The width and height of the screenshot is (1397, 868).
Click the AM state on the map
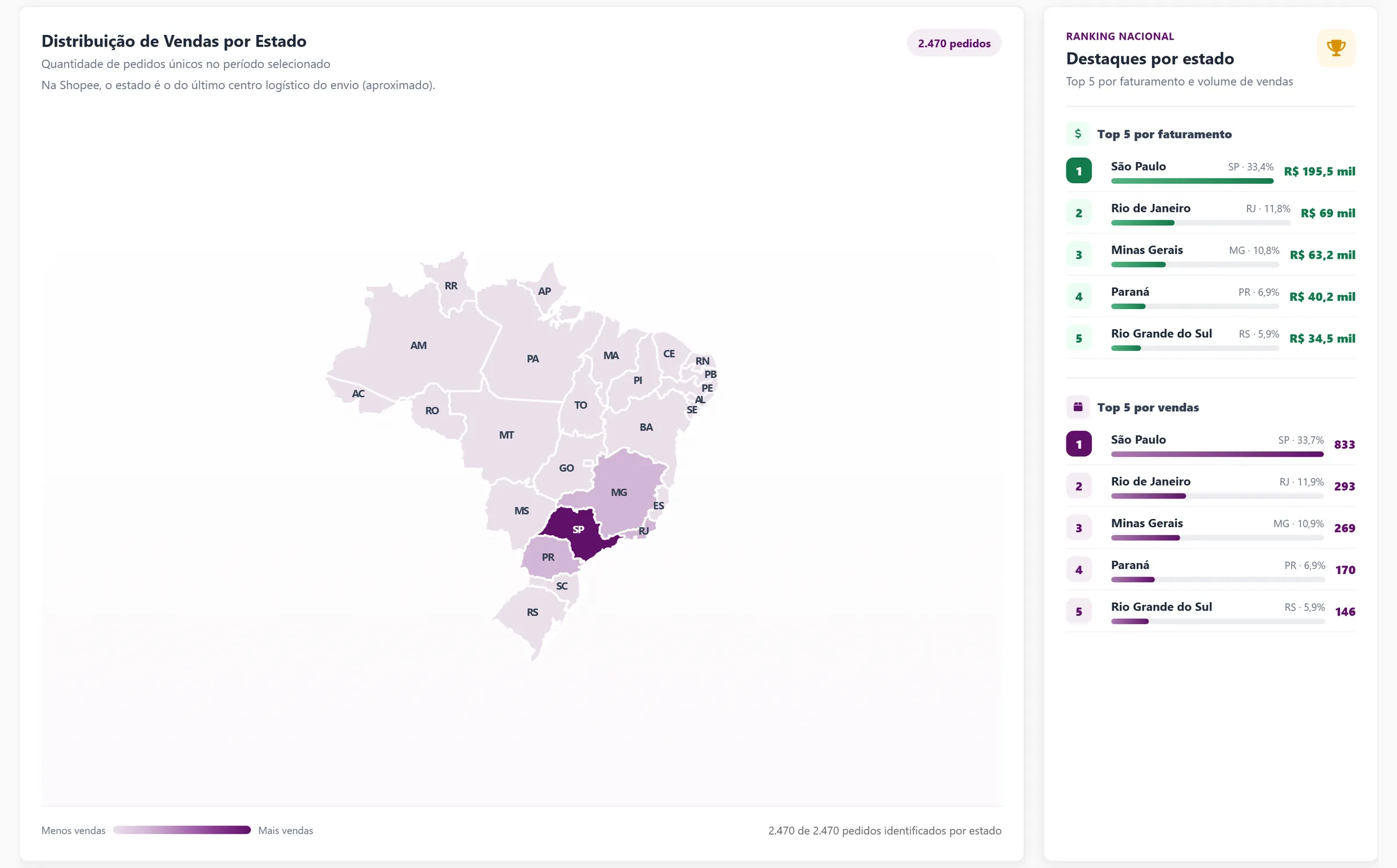[x=418, y=345]
